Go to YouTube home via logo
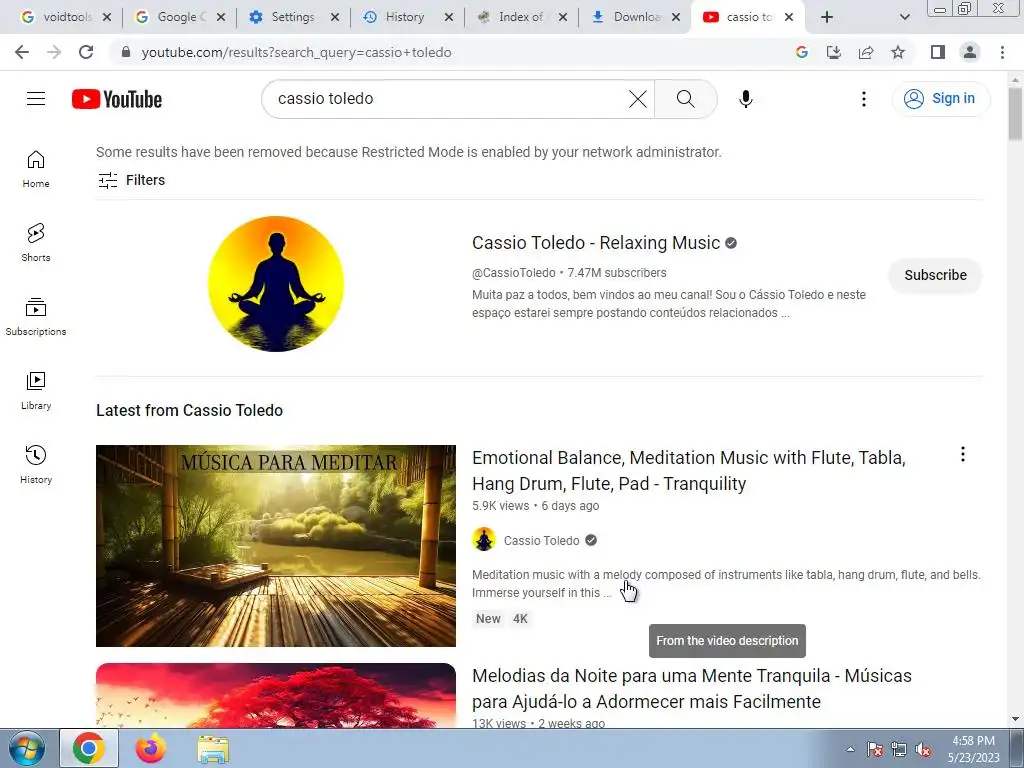This screenshot has height=768, width=1024. [x=117, y=99]
